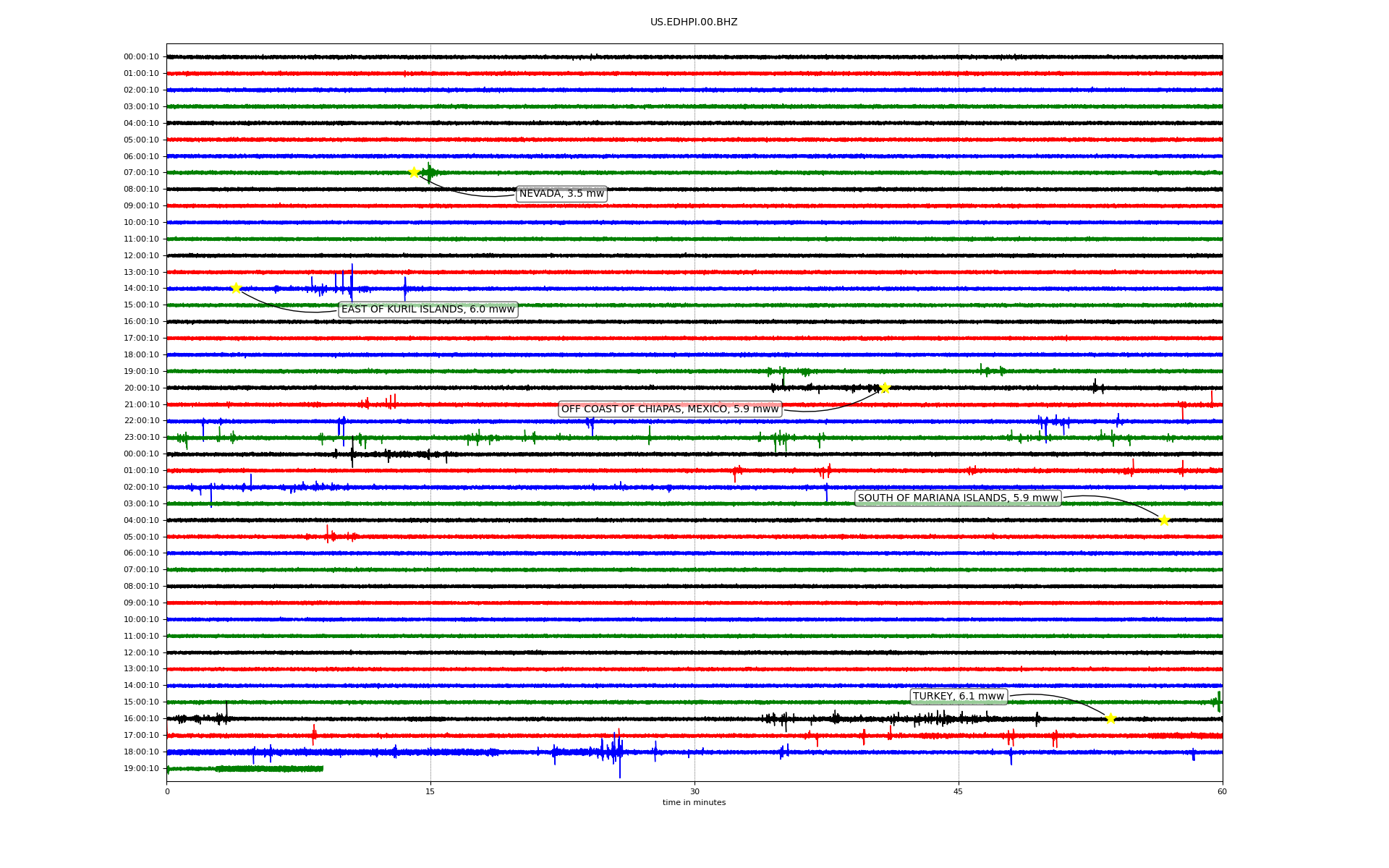The width and height of the screenshot is (1389, 868).
Task: Select the TURKEY, 6.1 mww annotation label
Action: (959, 697)
